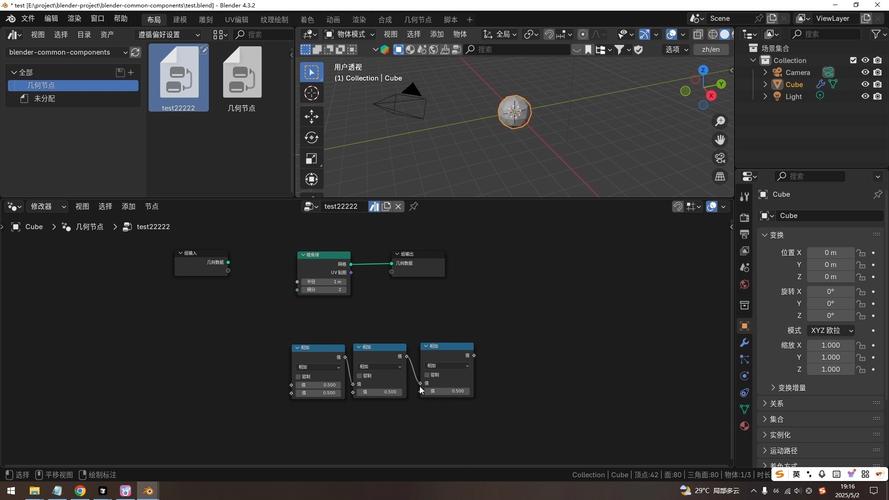This screenshot has width=889, height=500.
Task: Select the 3D Cursor tool
Action: click(311, 93)
